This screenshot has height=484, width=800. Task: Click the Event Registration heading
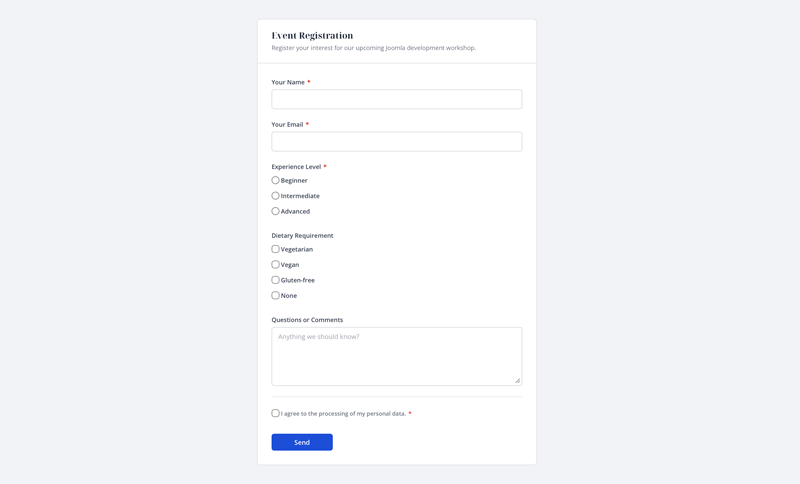coord(312,36)
